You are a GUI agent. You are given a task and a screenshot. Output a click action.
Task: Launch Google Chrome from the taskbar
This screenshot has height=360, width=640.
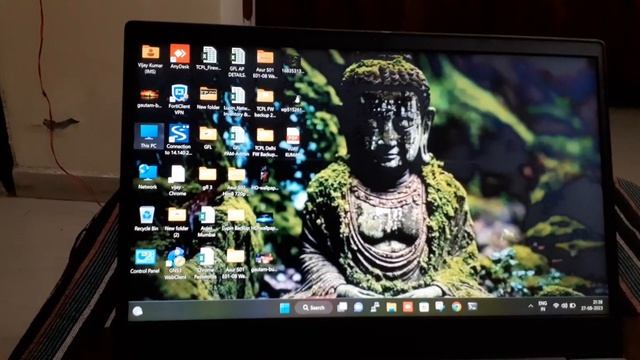coord(456,307)
